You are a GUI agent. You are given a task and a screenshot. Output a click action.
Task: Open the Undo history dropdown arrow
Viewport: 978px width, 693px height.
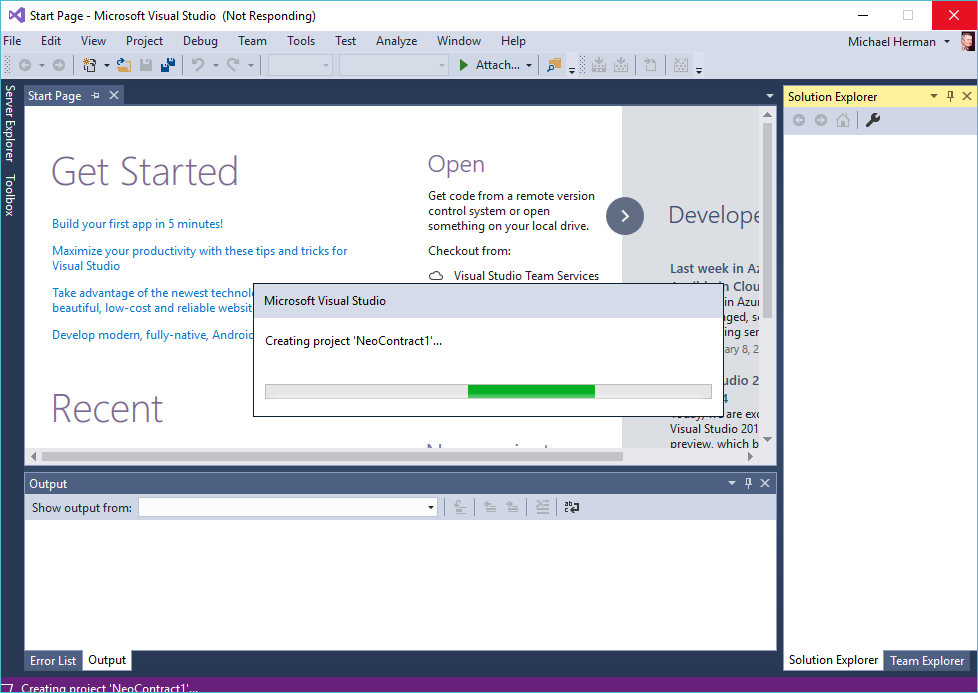(215, 65)
